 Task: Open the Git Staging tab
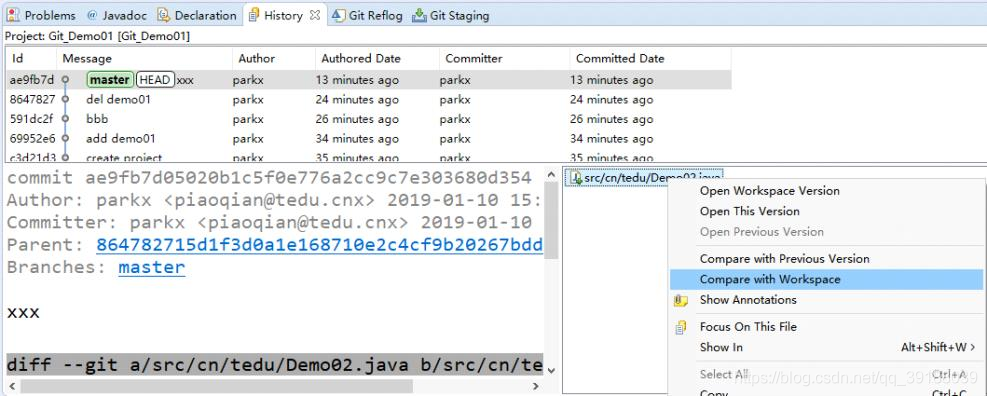point(451,15)
